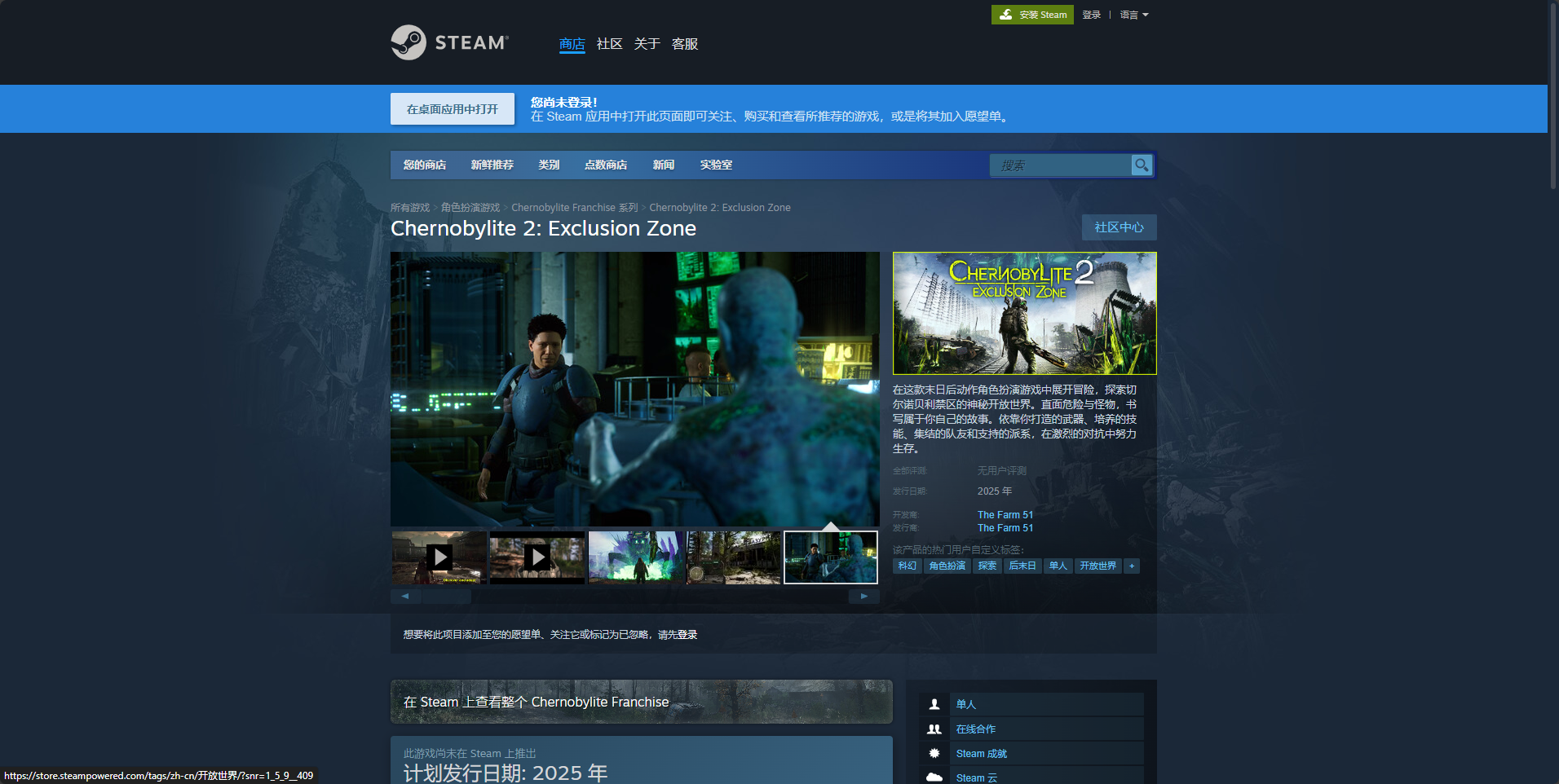Click the 登录 link in wishlist notice

tap(687, 635)
